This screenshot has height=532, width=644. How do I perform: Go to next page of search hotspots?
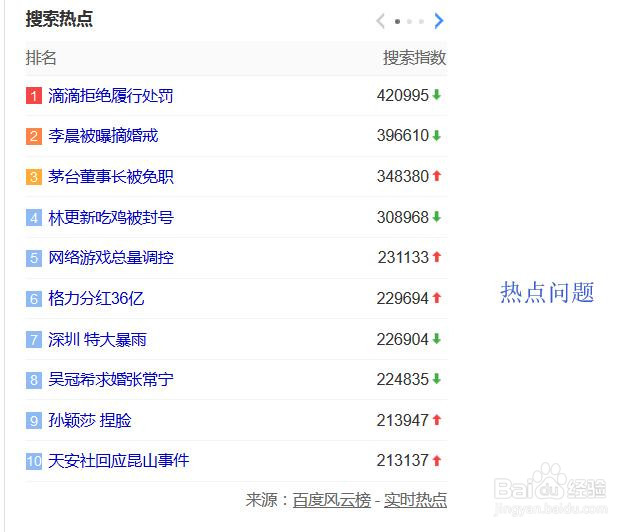(439, 21)
